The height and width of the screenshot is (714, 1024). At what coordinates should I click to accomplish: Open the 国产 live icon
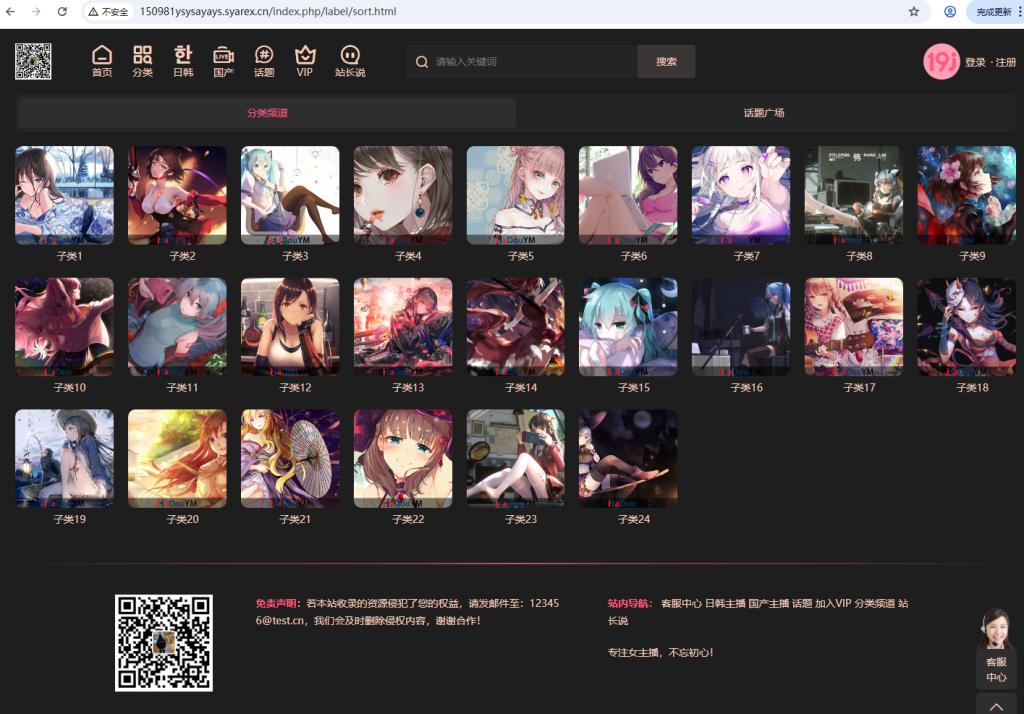click(223, 61)
